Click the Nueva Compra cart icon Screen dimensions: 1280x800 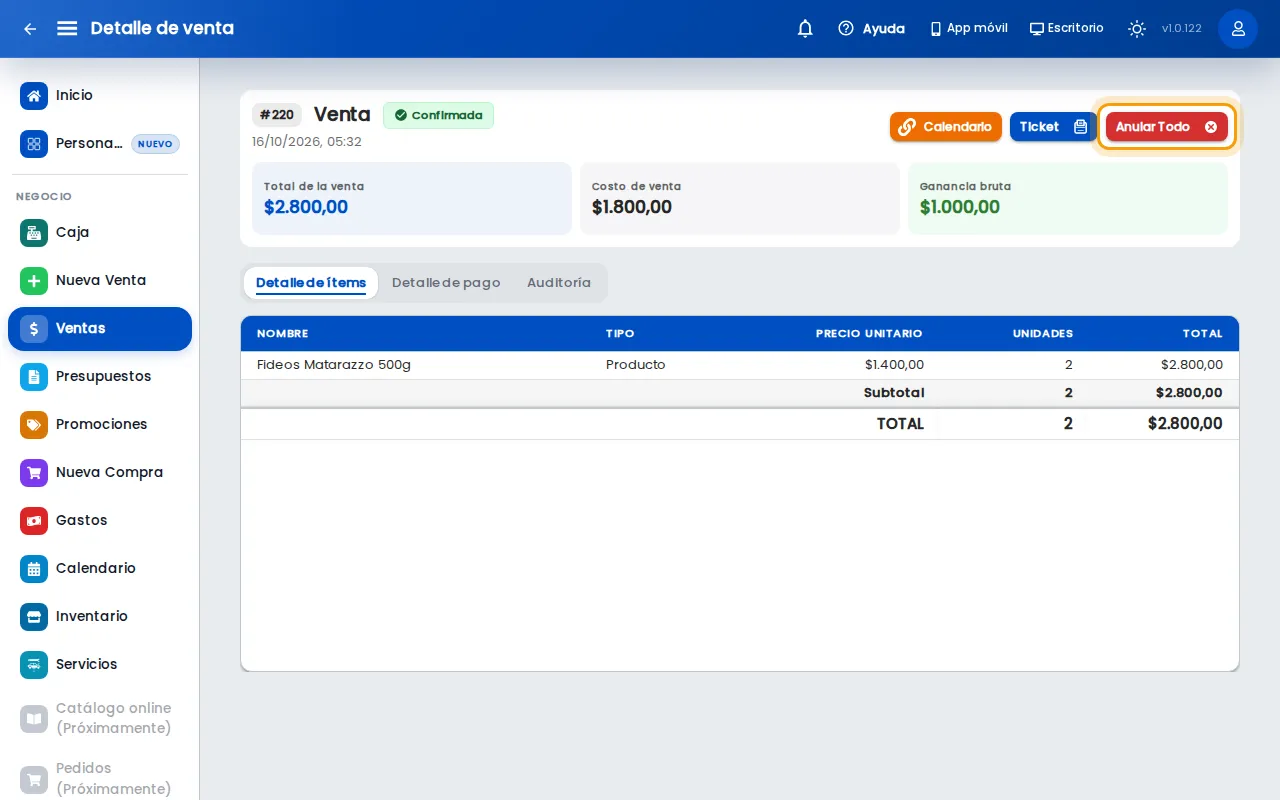[34, 473]
